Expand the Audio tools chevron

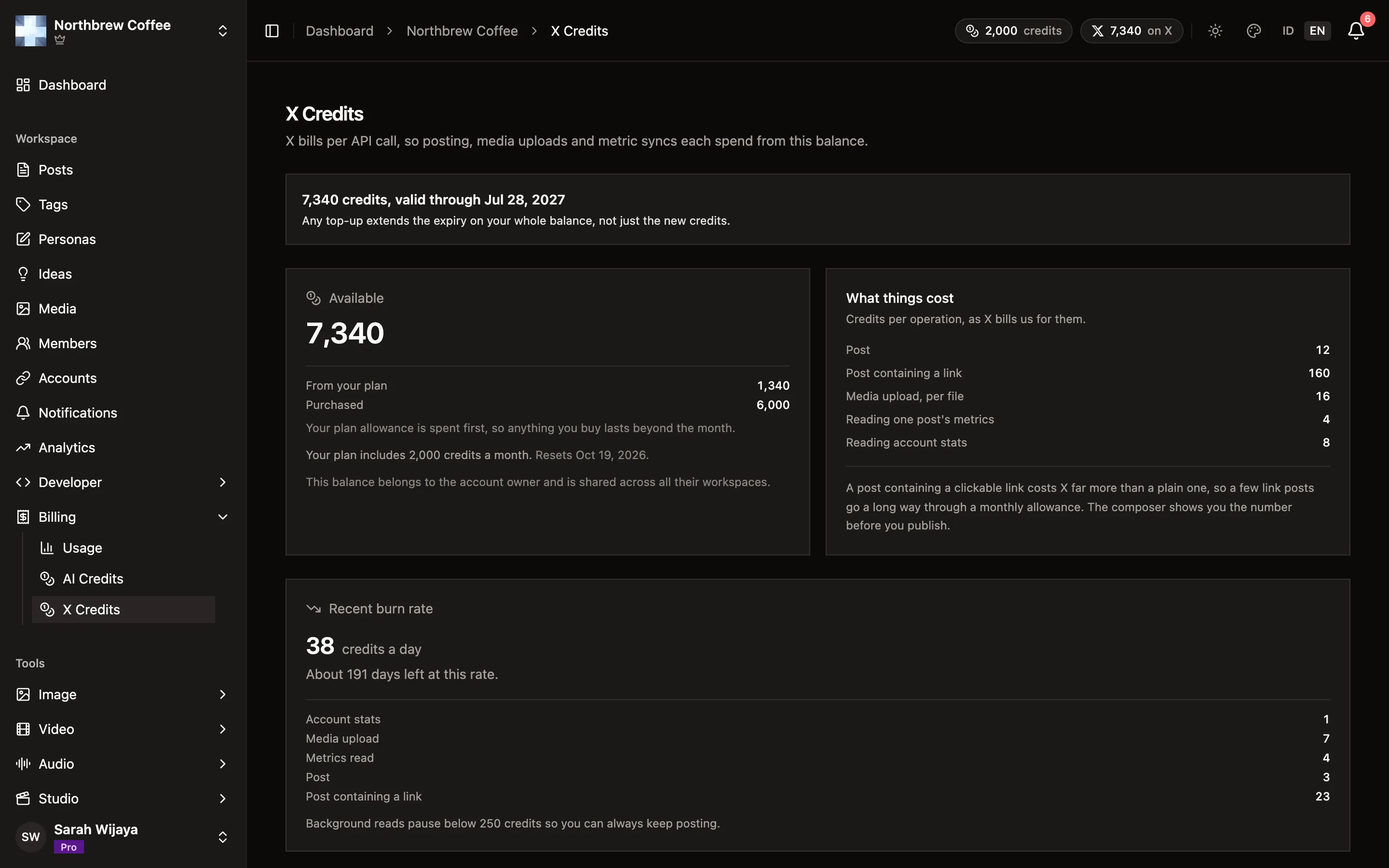[x=223, y=764]
